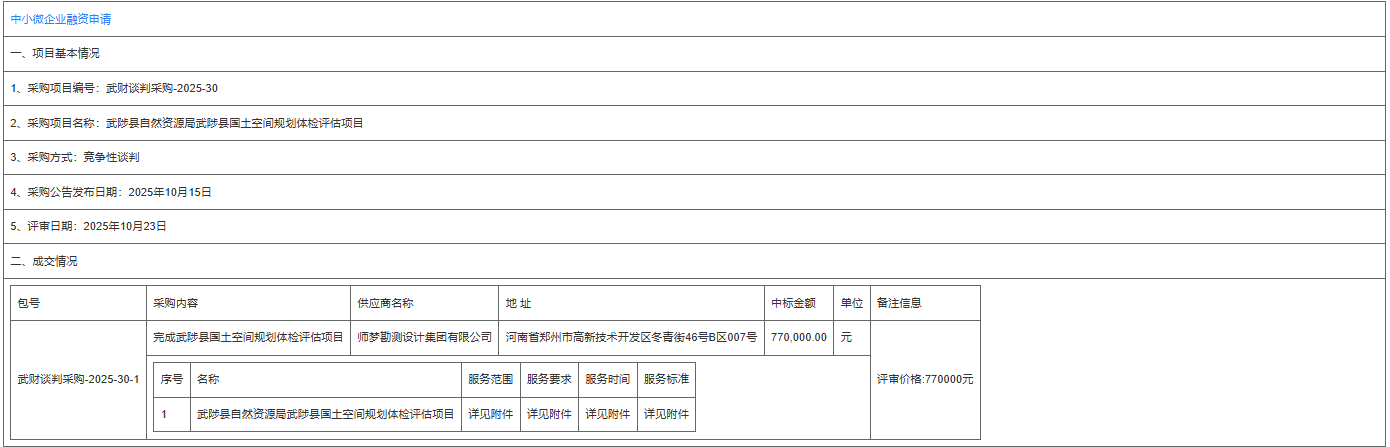
Task: Click 详见附件 under the 服务时间 column
Action: (x=607, y=414)
